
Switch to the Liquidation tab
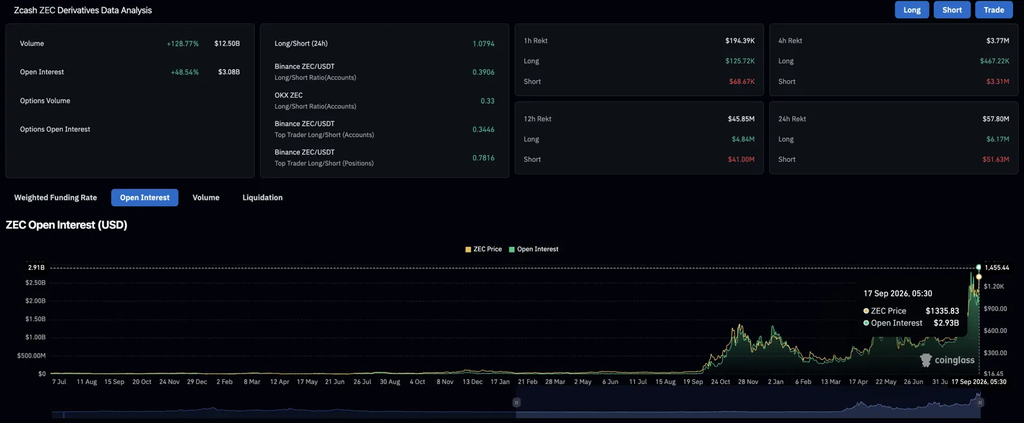pyautogui.click(x=263, y=197)
